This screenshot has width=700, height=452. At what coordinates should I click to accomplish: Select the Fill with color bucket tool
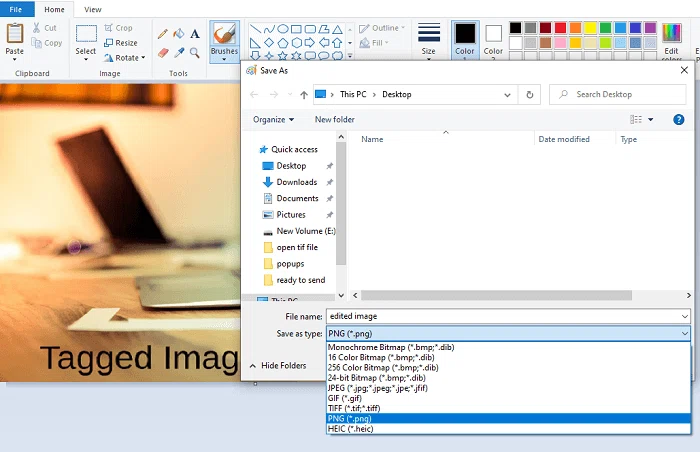click(179, 33)
